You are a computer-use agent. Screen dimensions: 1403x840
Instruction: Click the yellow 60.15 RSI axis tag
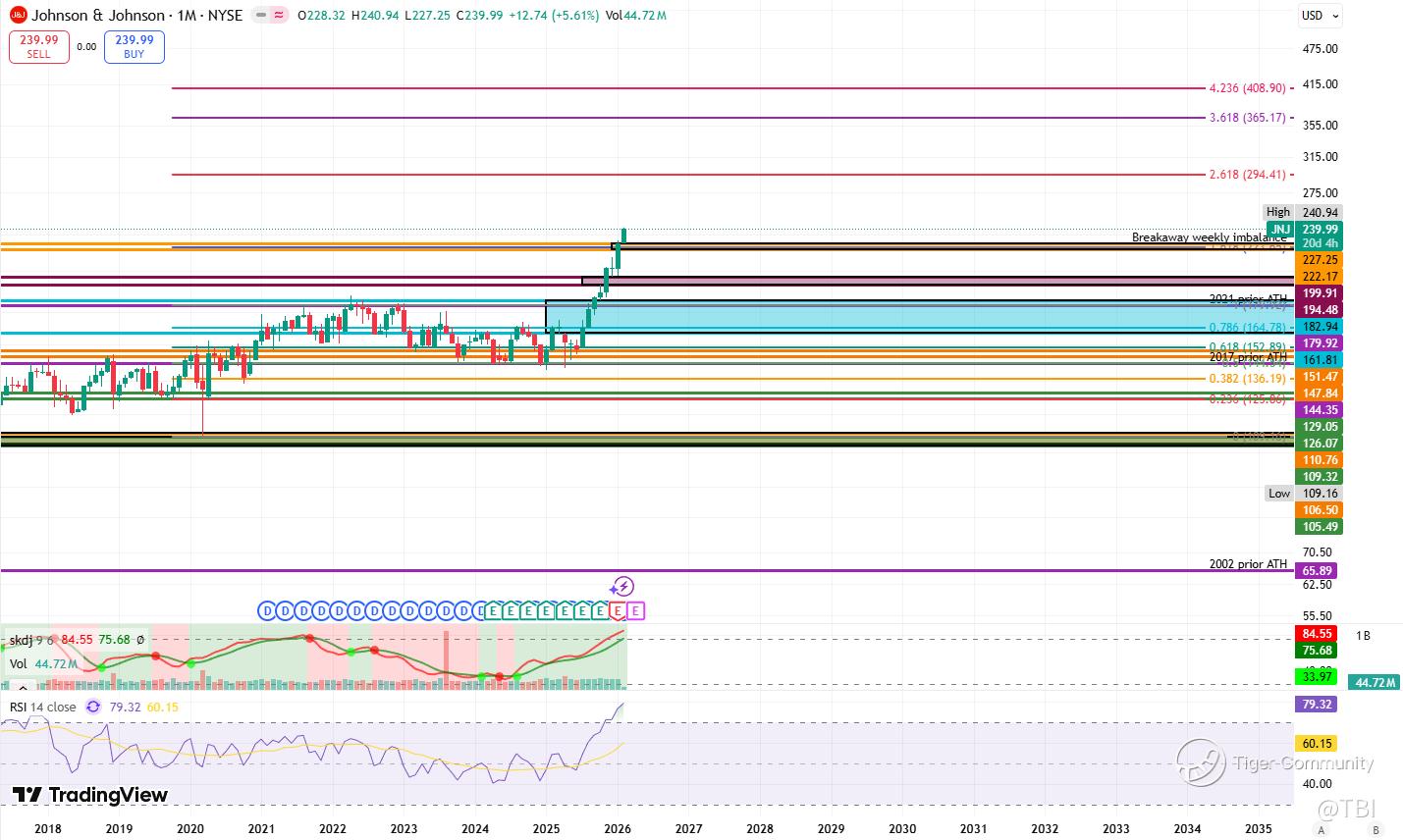pyautogui.click(x=1318, y=744)
